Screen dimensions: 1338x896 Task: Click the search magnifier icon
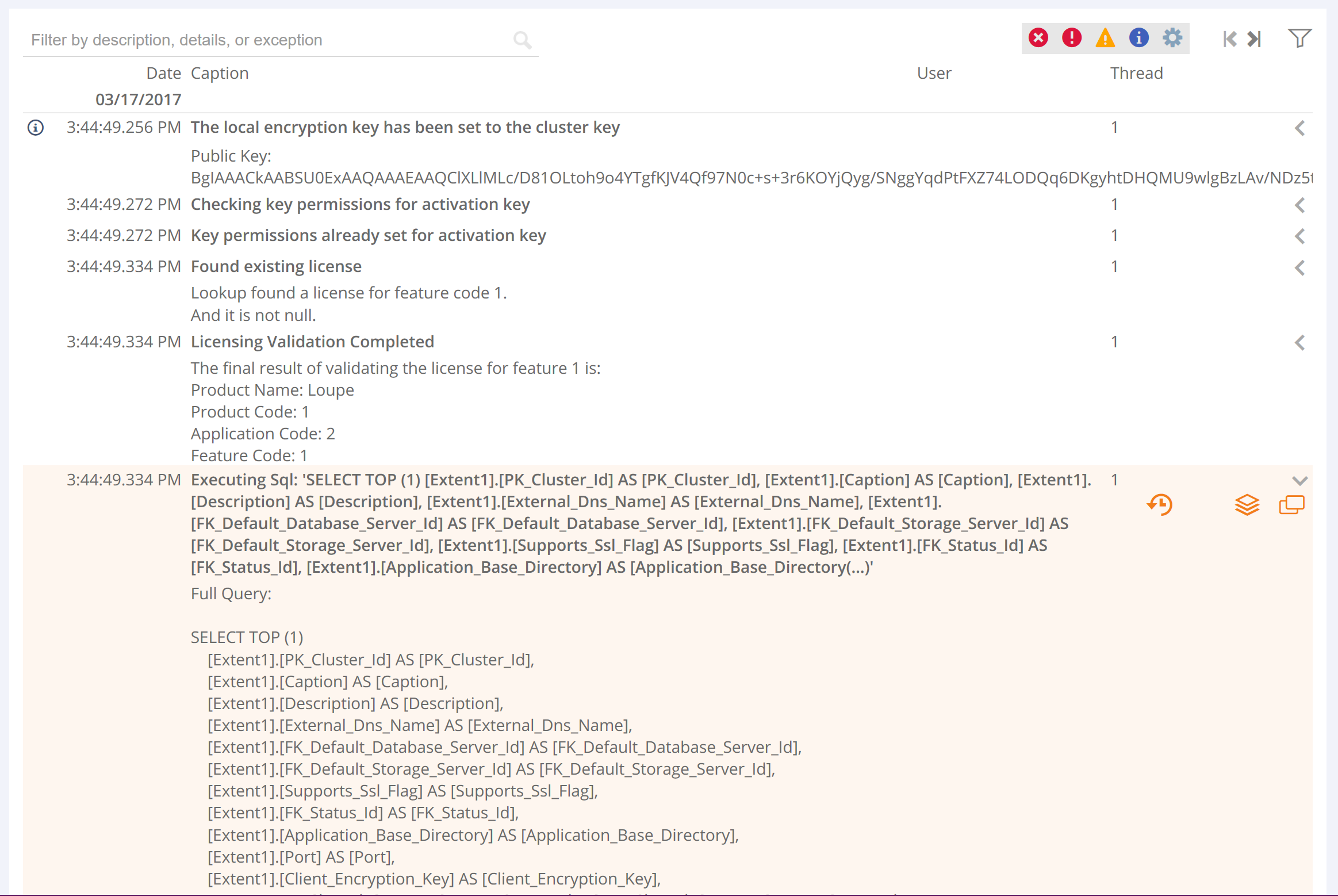coord(522,40)
